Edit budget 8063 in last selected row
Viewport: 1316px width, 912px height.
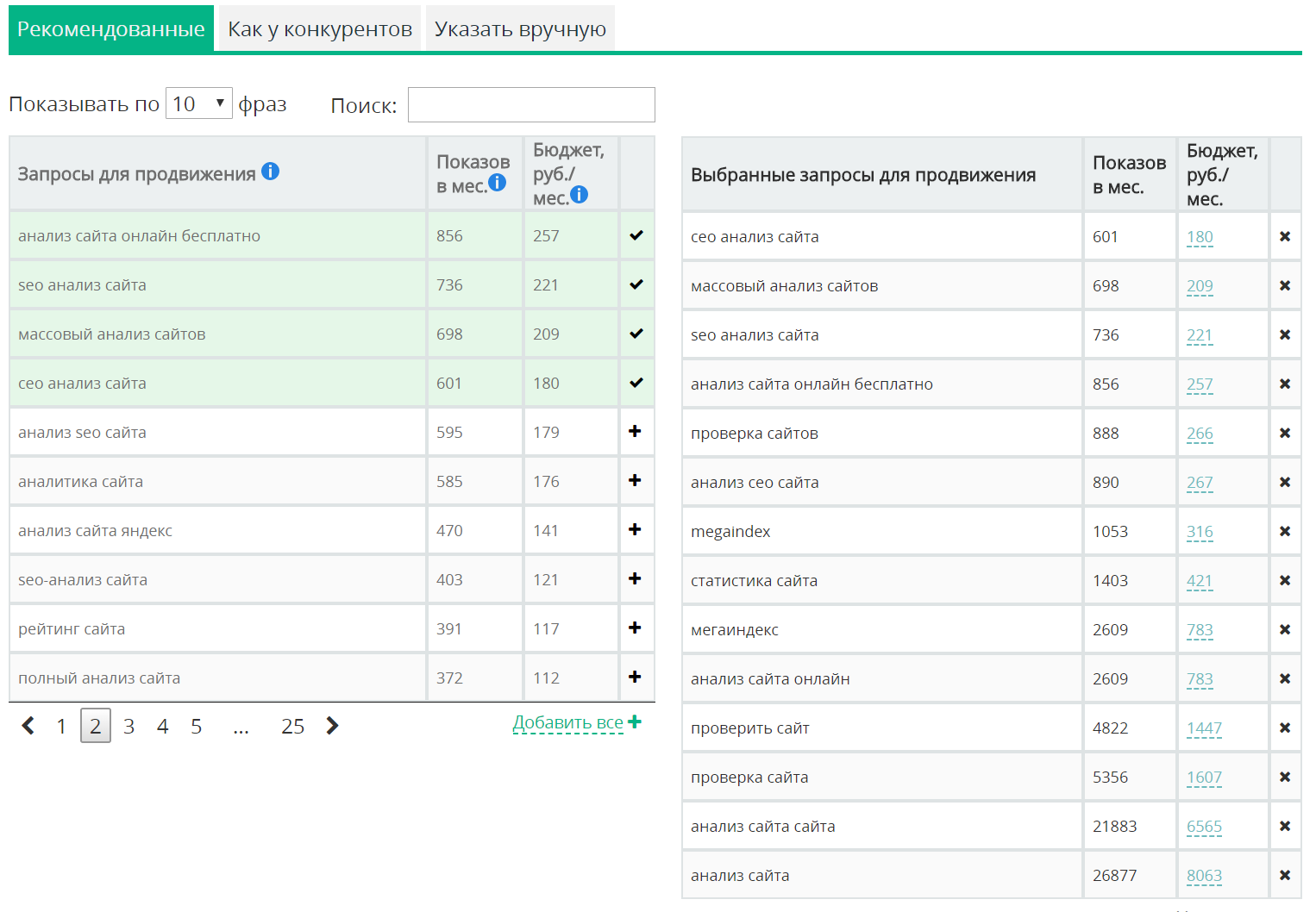point(1204,876)
